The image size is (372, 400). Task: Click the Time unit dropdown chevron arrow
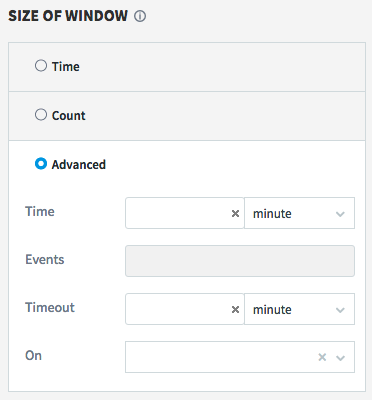click(x=340, y=214)
